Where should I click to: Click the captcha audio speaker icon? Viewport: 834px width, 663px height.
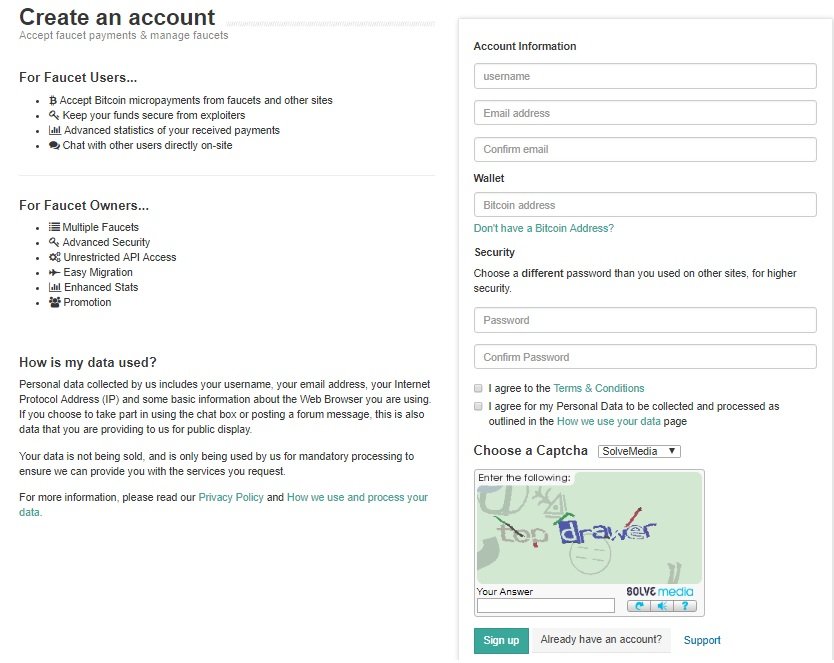point(662,606)
